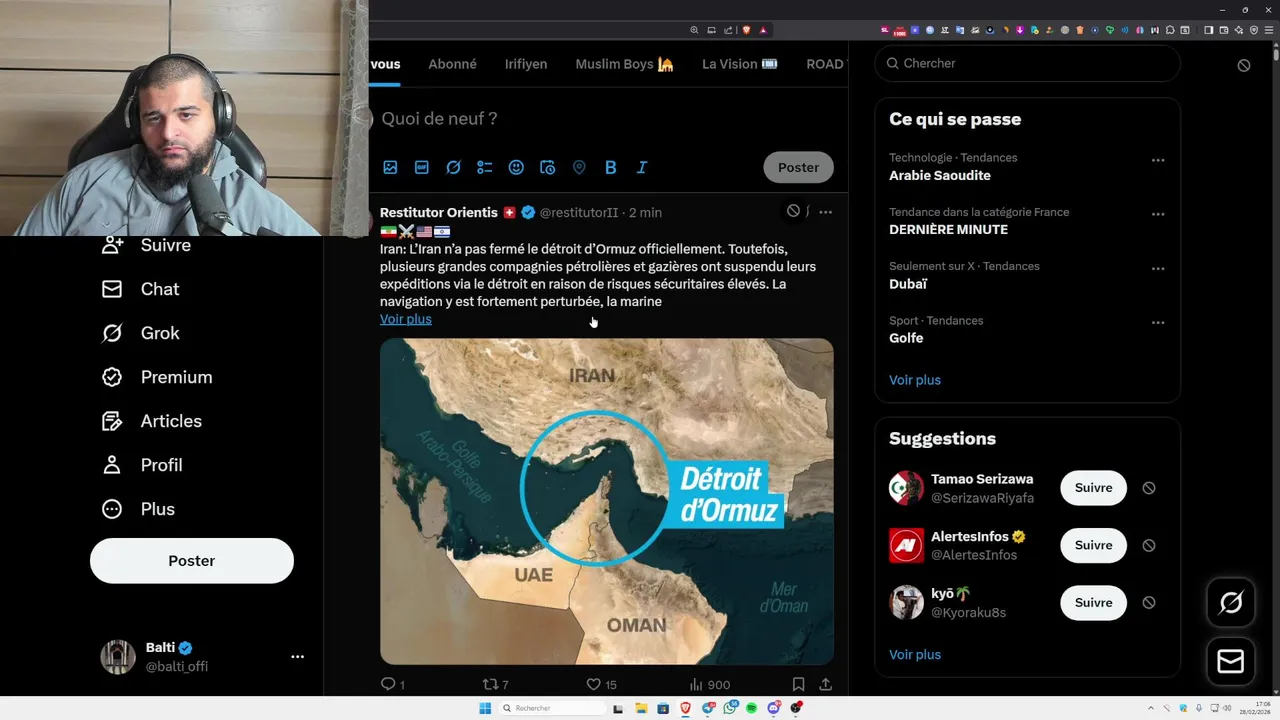View post analytics showing 900
Screen dimensions: 1280x720
pos(710,685)
